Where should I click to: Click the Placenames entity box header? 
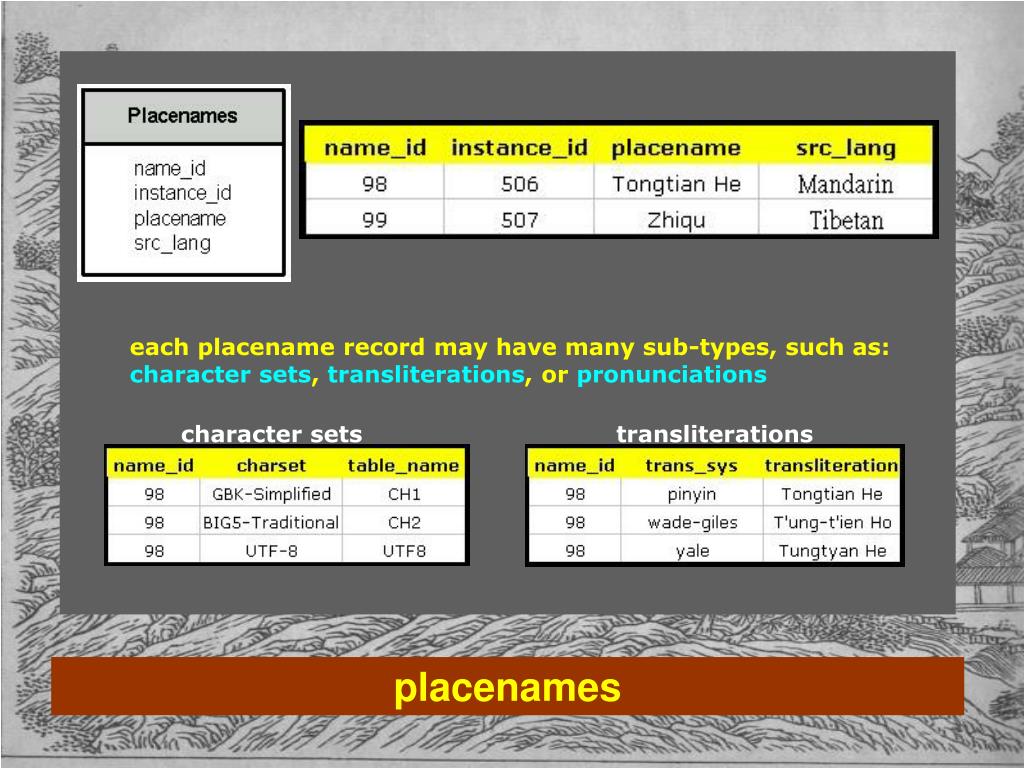183,116
